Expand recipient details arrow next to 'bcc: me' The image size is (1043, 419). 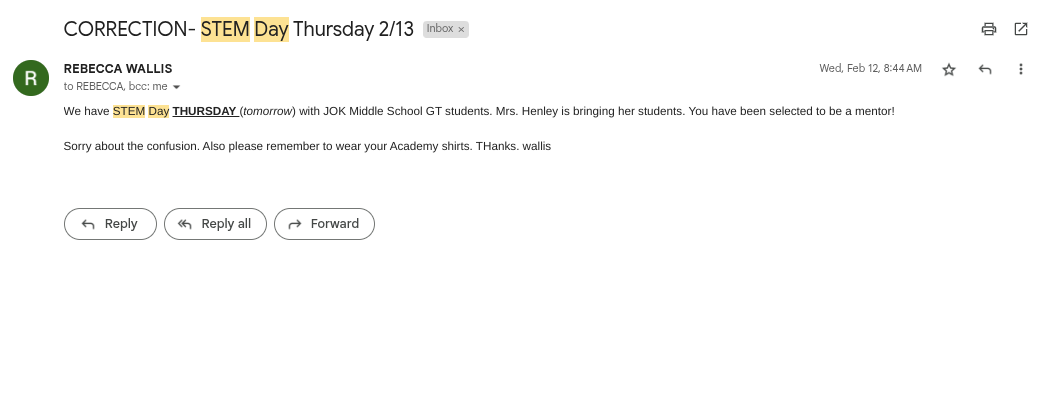click(177, 87)
